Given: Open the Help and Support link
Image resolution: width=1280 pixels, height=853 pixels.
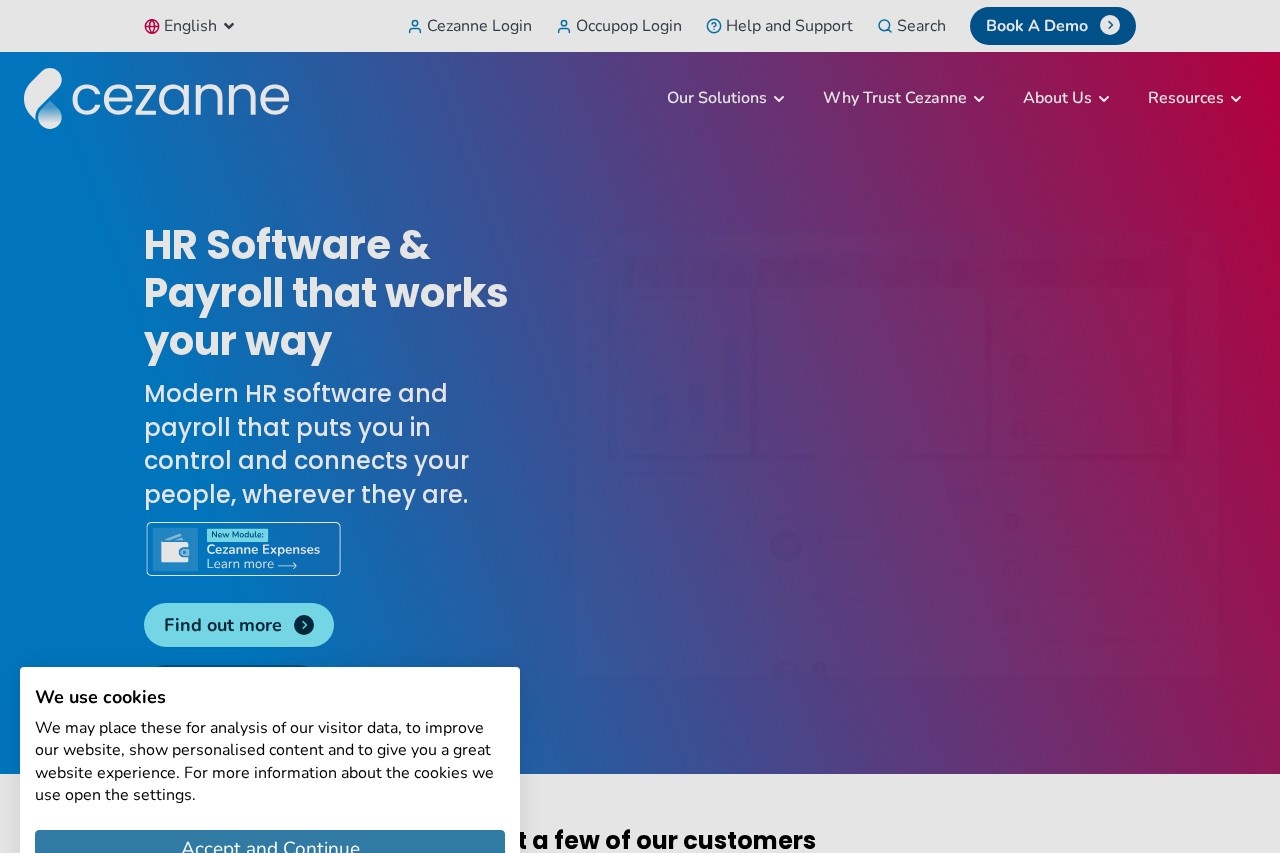Looking at the screenshot, I should coord(789,26).
